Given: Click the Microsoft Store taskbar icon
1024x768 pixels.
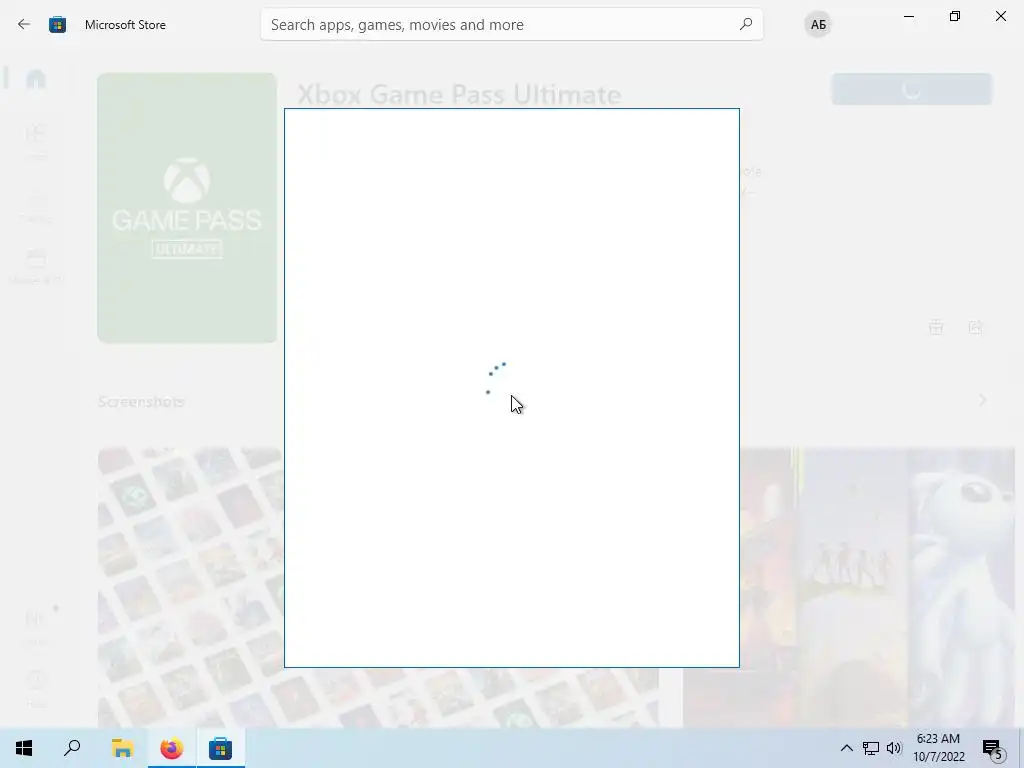Looking at the screenshot, I should (221, 748).
